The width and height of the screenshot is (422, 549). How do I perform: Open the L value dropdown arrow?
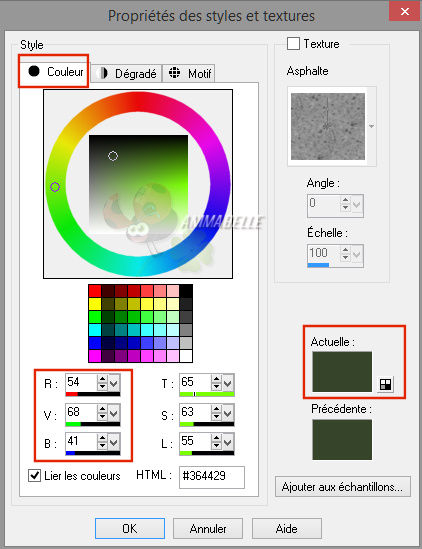click(228, 443)
